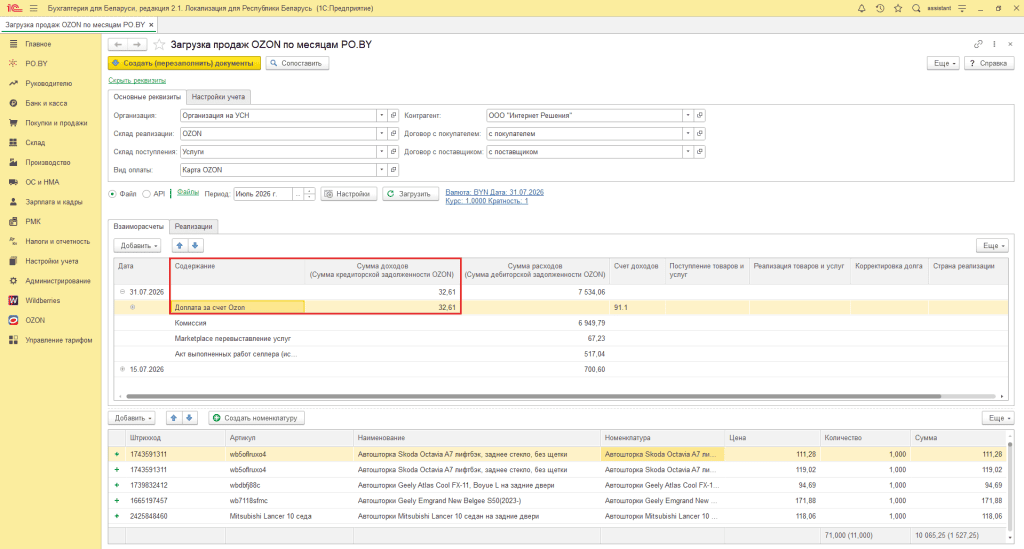The width and height of the screenshot is (1024, 549).
Task: Open the Справка help button
Action: [x=989, y=63]
